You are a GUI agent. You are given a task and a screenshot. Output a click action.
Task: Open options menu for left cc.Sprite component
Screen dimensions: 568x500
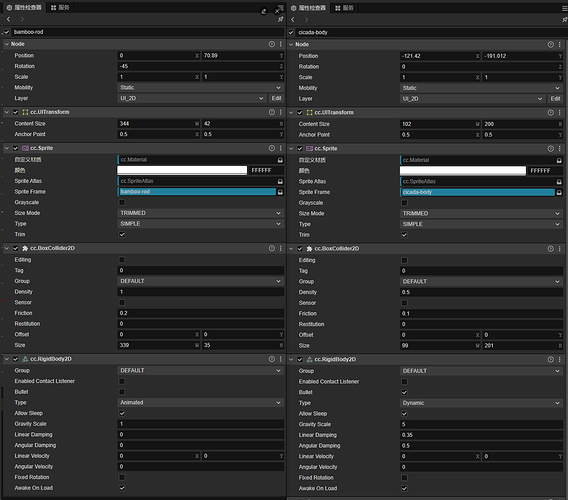click(x=281, y=148)
